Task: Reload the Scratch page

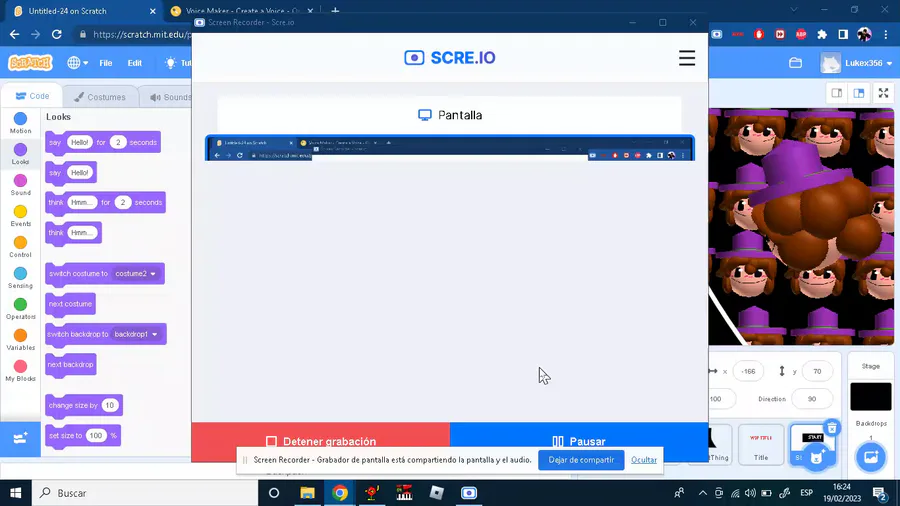Action: click(x=56, y=34)
